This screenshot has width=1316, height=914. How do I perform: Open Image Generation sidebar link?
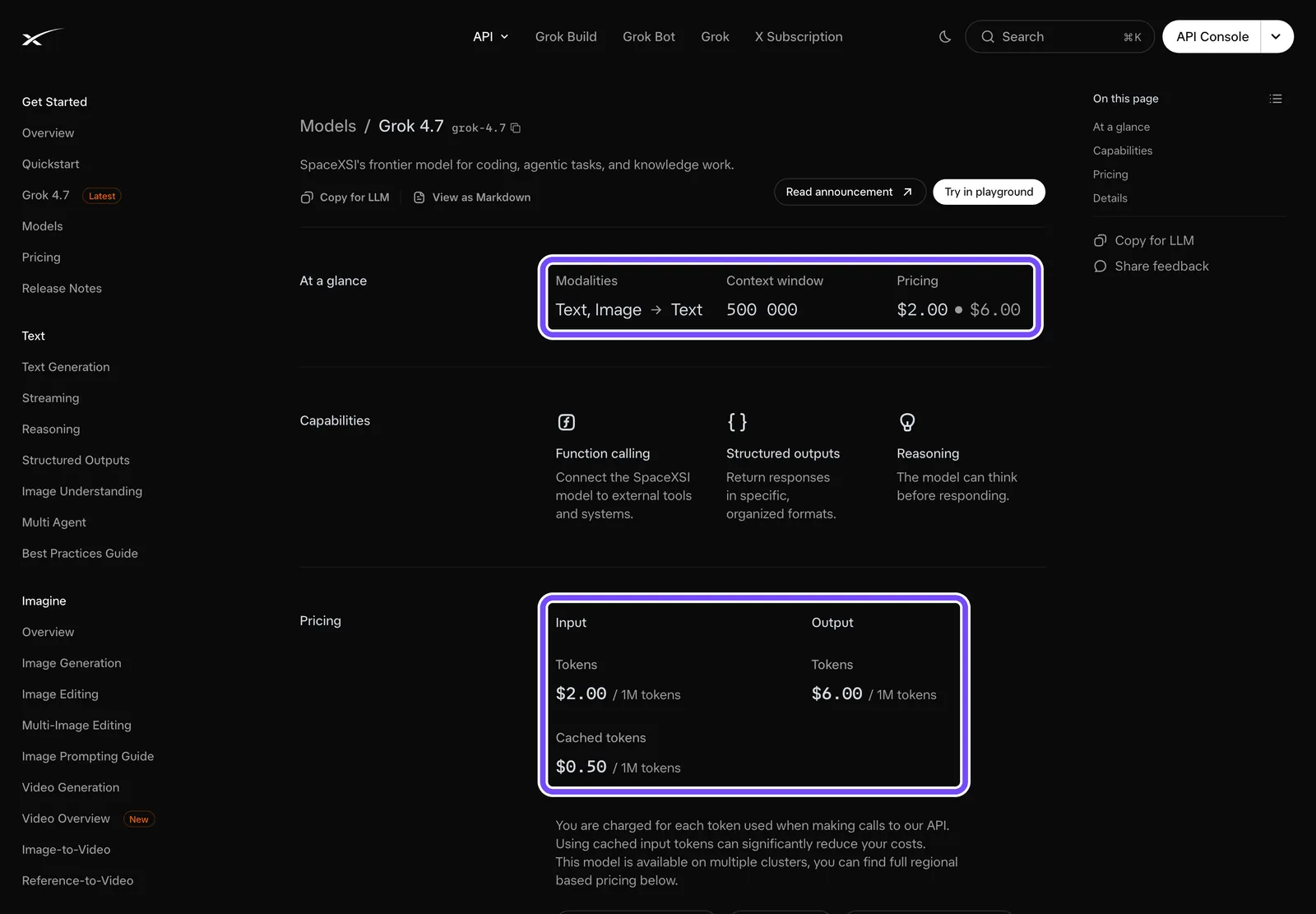[72, 663]
